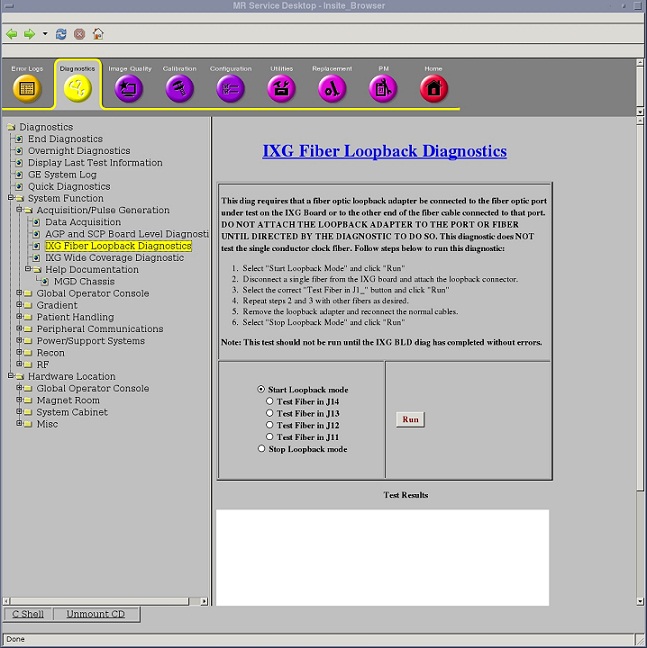Click the C Shell button
Screen dimensions: 647x648
[x=28, y=614]
